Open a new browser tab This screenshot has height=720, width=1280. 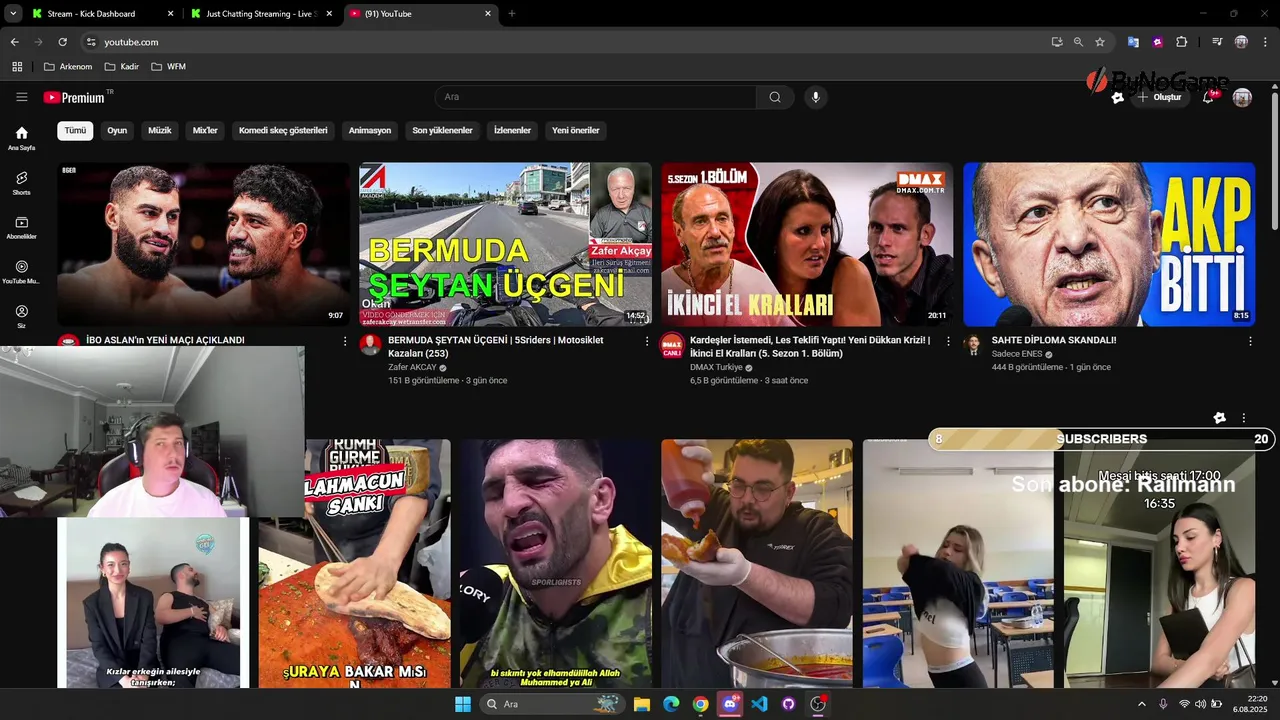[512, 14]
